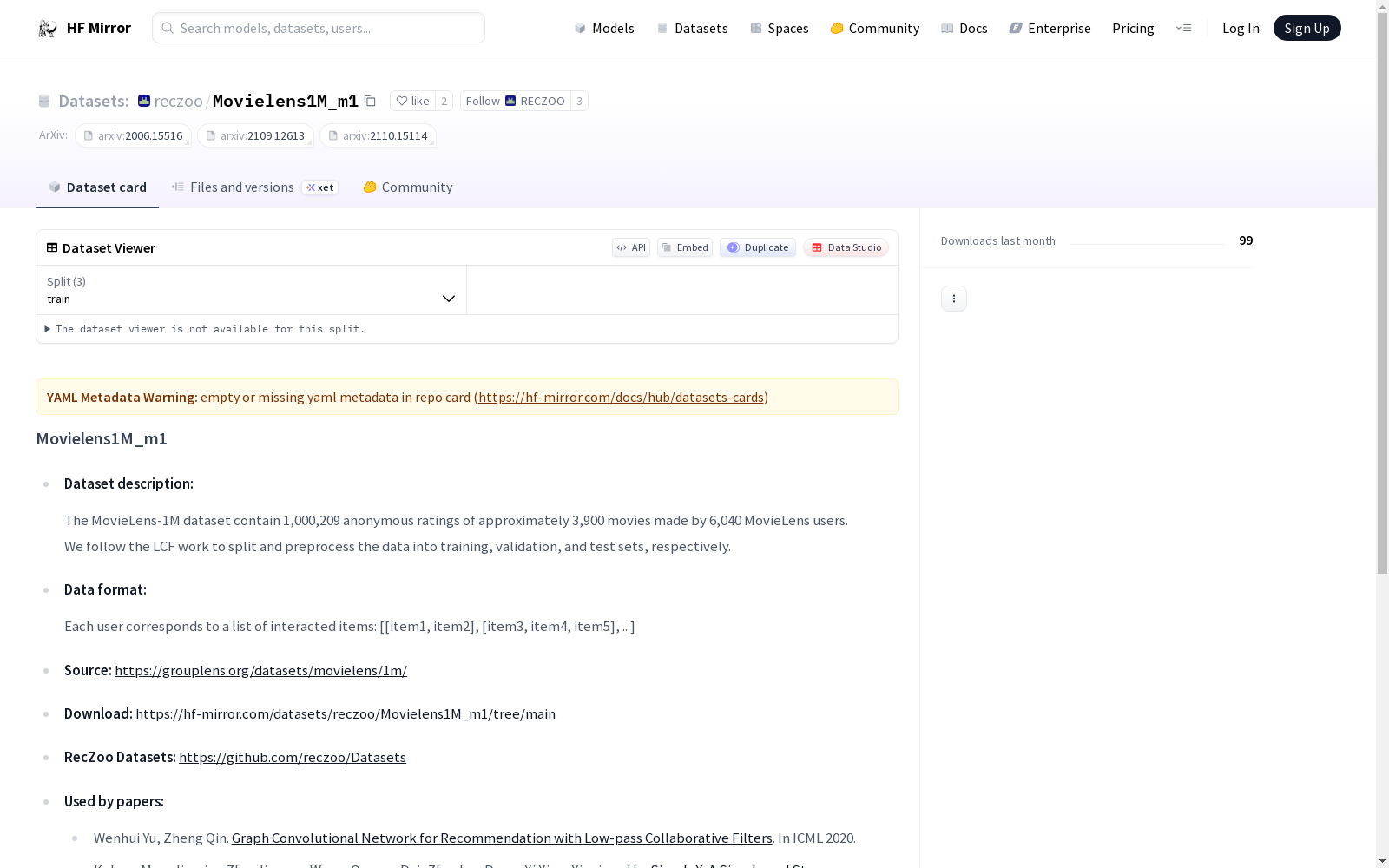The width and height of the screenshot is (1389, 868).
Task: Expand the dataset viewer not available message
Action: (205, 329)
